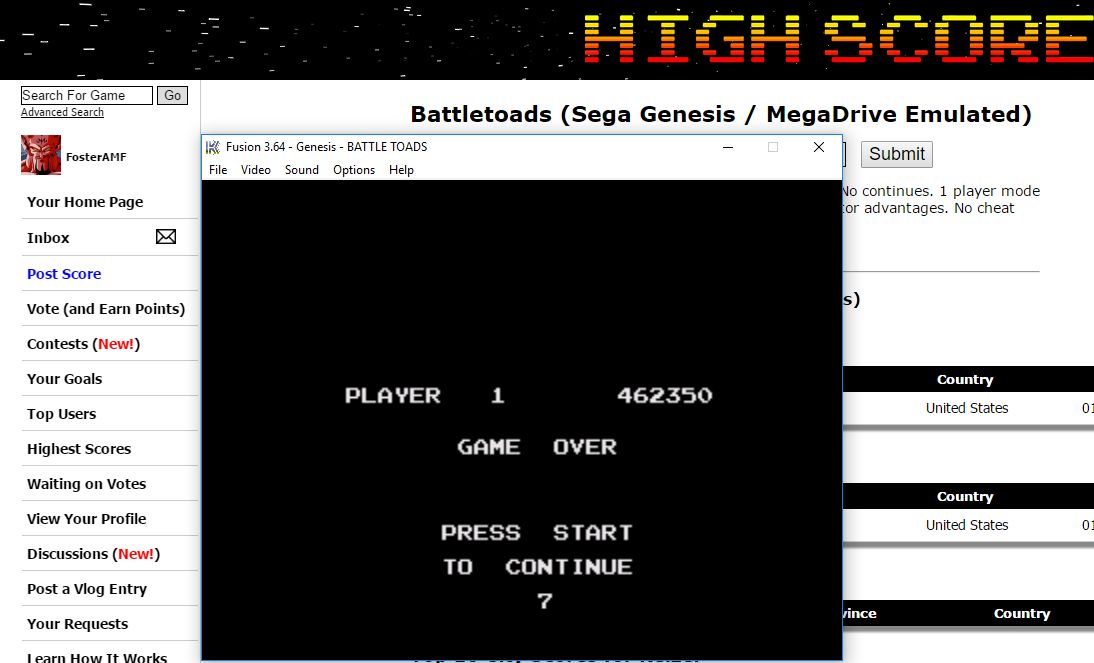Open the Top Users page
This screenshot has width=1094, height=663.
[61, 414]
